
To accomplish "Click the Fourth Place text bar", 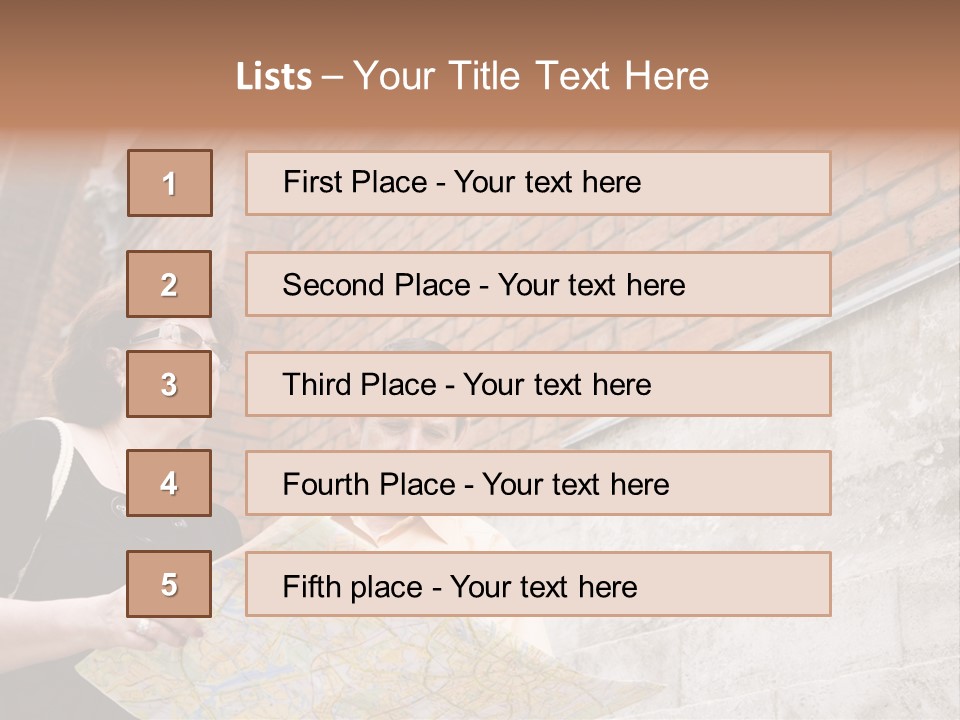I will (538, 483).
